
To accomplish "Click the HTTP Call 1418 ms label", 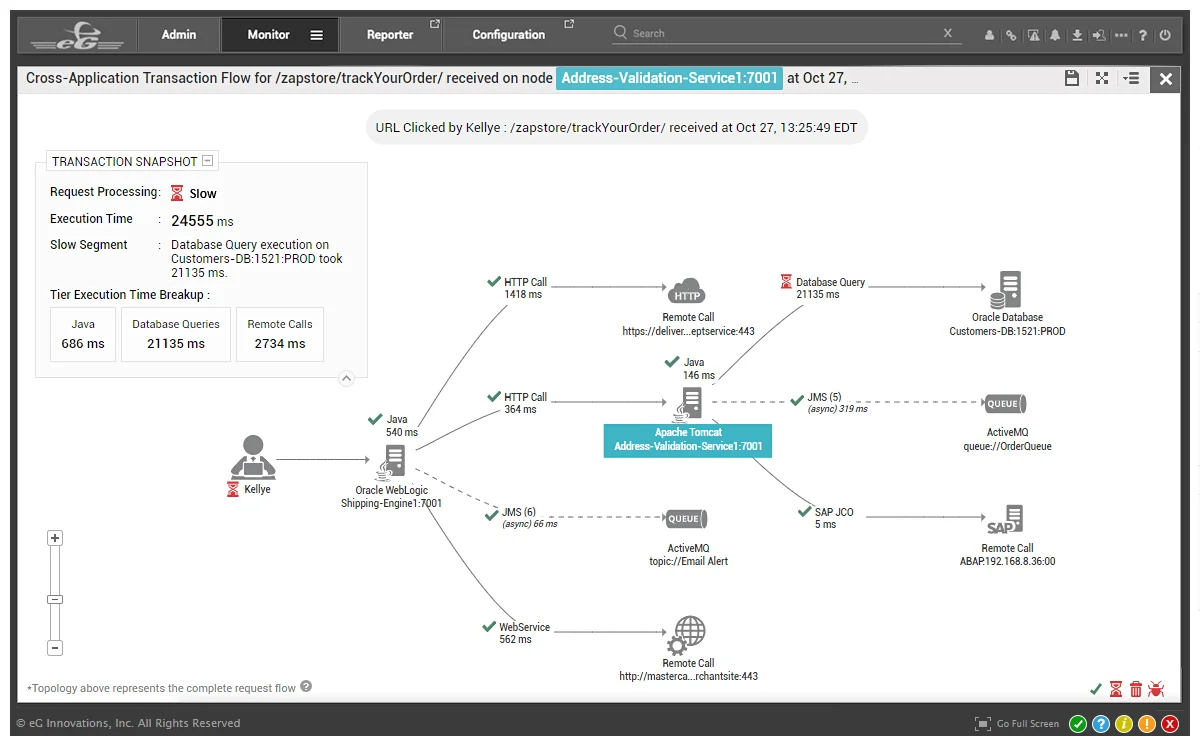I will click(x=525, y=288).
